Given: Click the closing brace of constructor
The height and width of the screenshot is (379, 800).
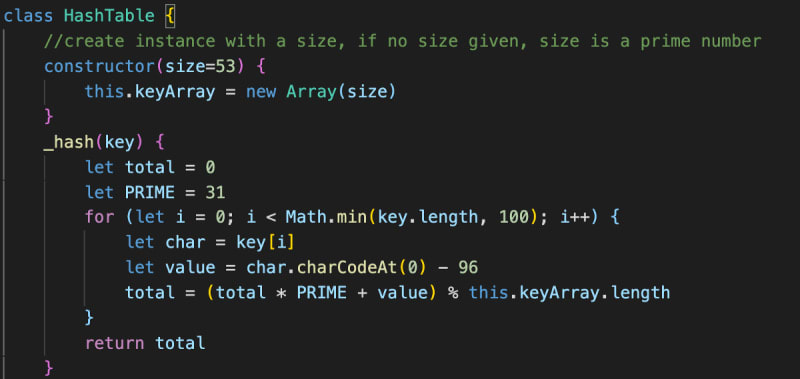Looking at the screenshot, I should click(x=49, y=117).
